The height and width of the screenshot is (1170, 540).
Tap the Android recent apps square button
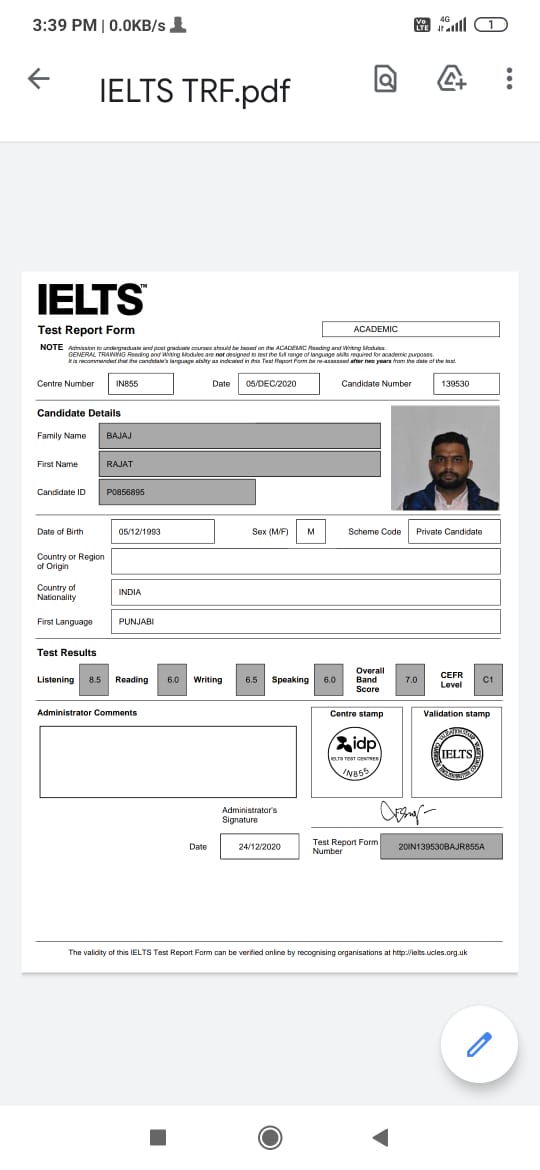158,1137
